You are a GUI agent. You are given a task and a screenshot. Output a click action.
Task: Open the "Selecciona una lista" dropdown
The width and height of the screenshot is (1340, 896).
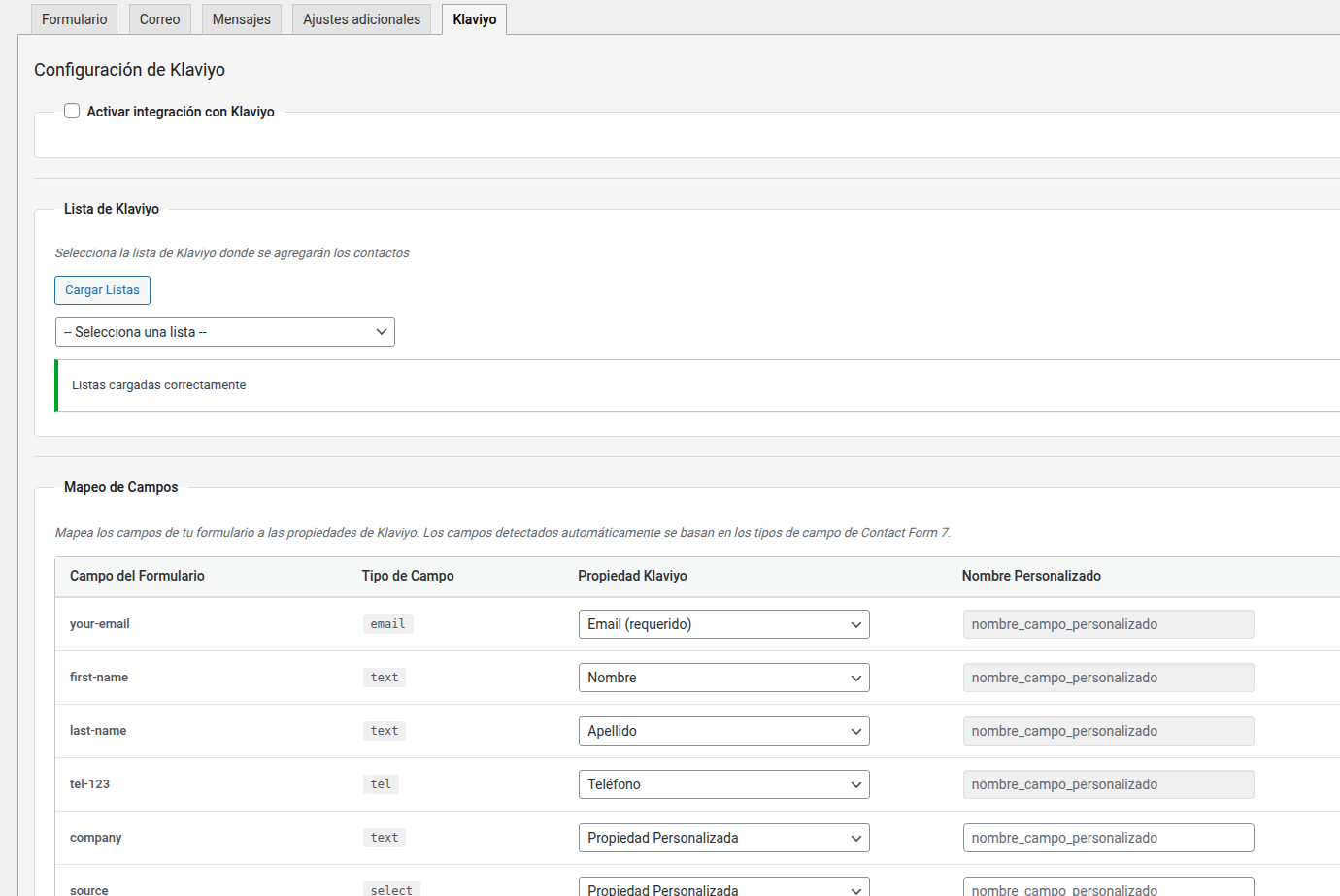pyautogui.click(x=224, y=331)
